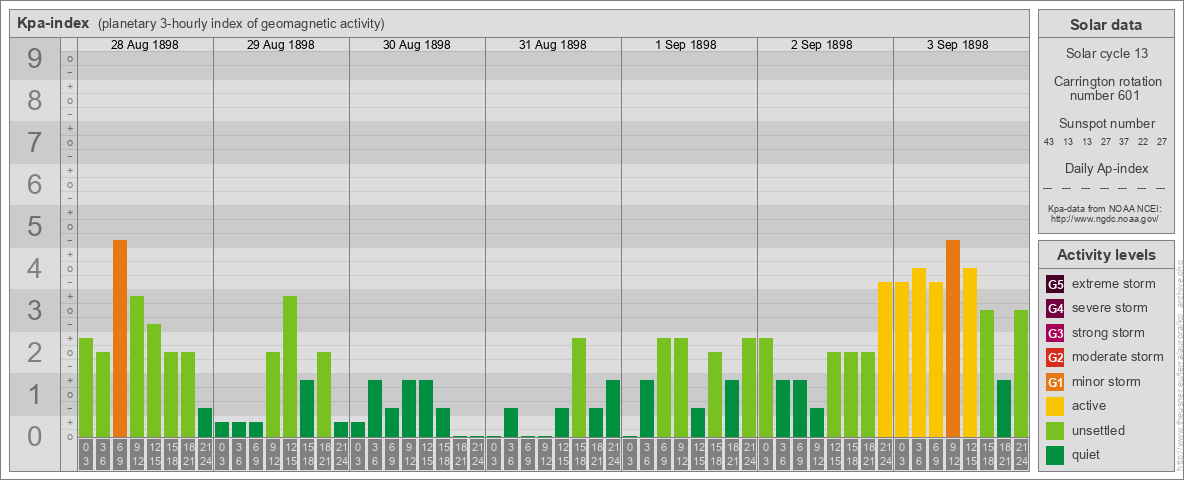Click the light green unsettled swatch
This screenshot has height=480, width=1184.
click(x=1055, y=430)
